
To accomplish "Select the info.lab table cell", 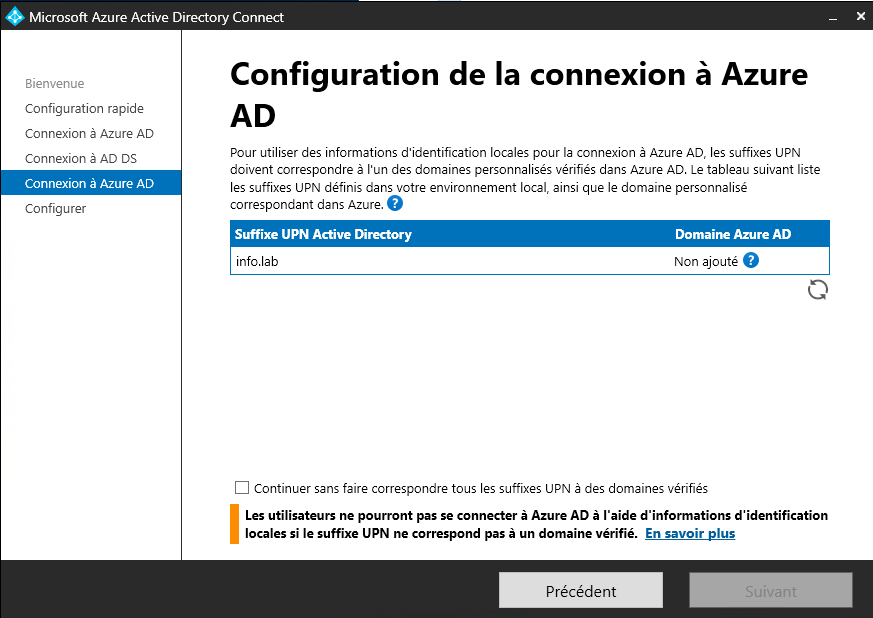I will [257, 261].
